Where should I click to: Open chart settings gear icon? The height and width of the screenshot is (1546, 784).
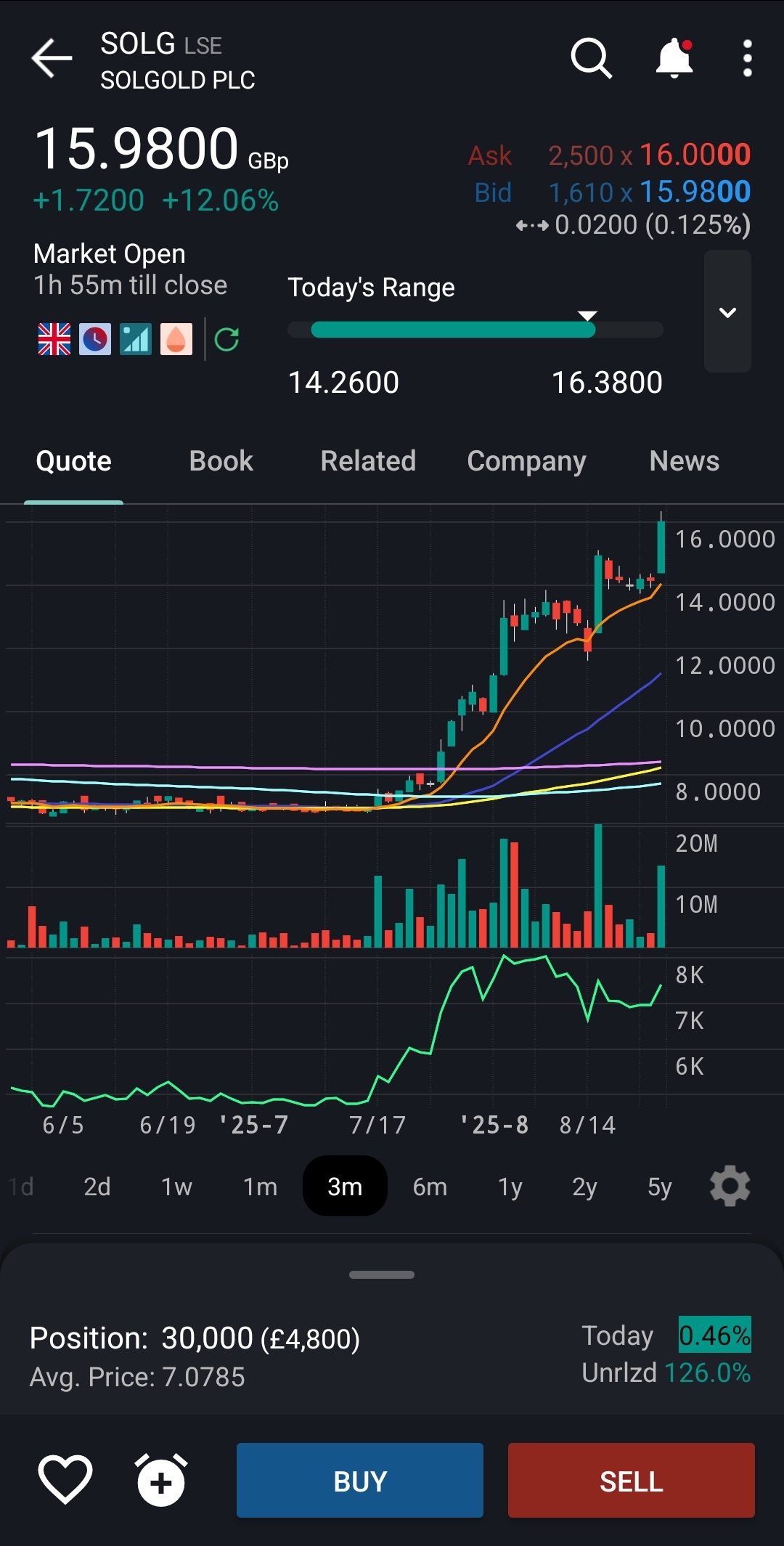[730, 1186]
